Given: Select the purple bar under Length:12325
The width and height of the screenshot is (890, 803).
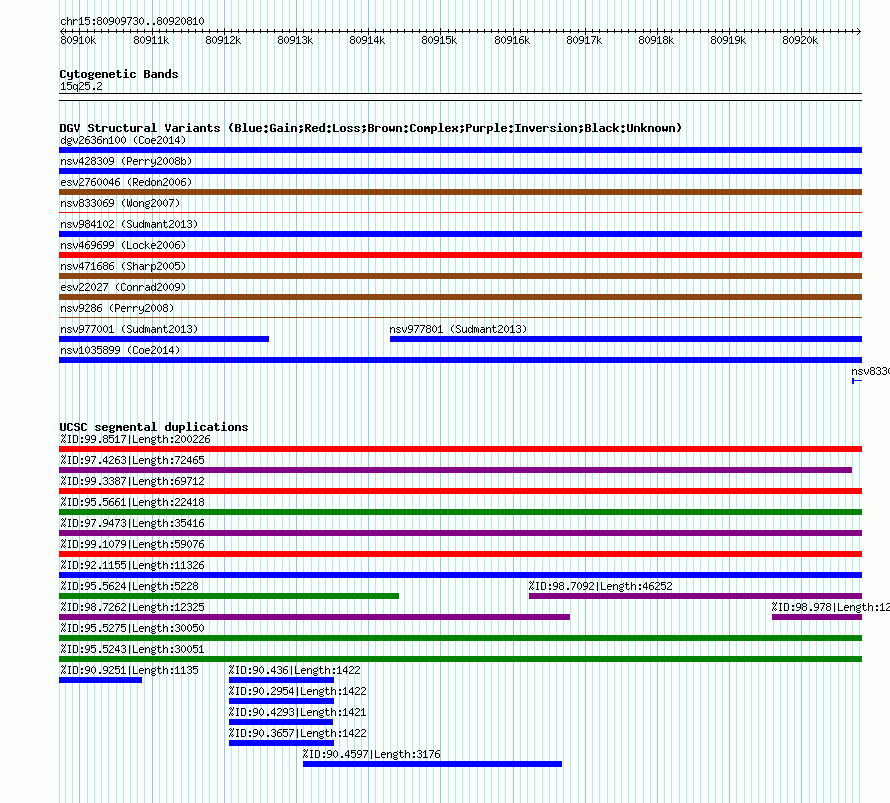Looking at the screenshot, I should (314, 617).
